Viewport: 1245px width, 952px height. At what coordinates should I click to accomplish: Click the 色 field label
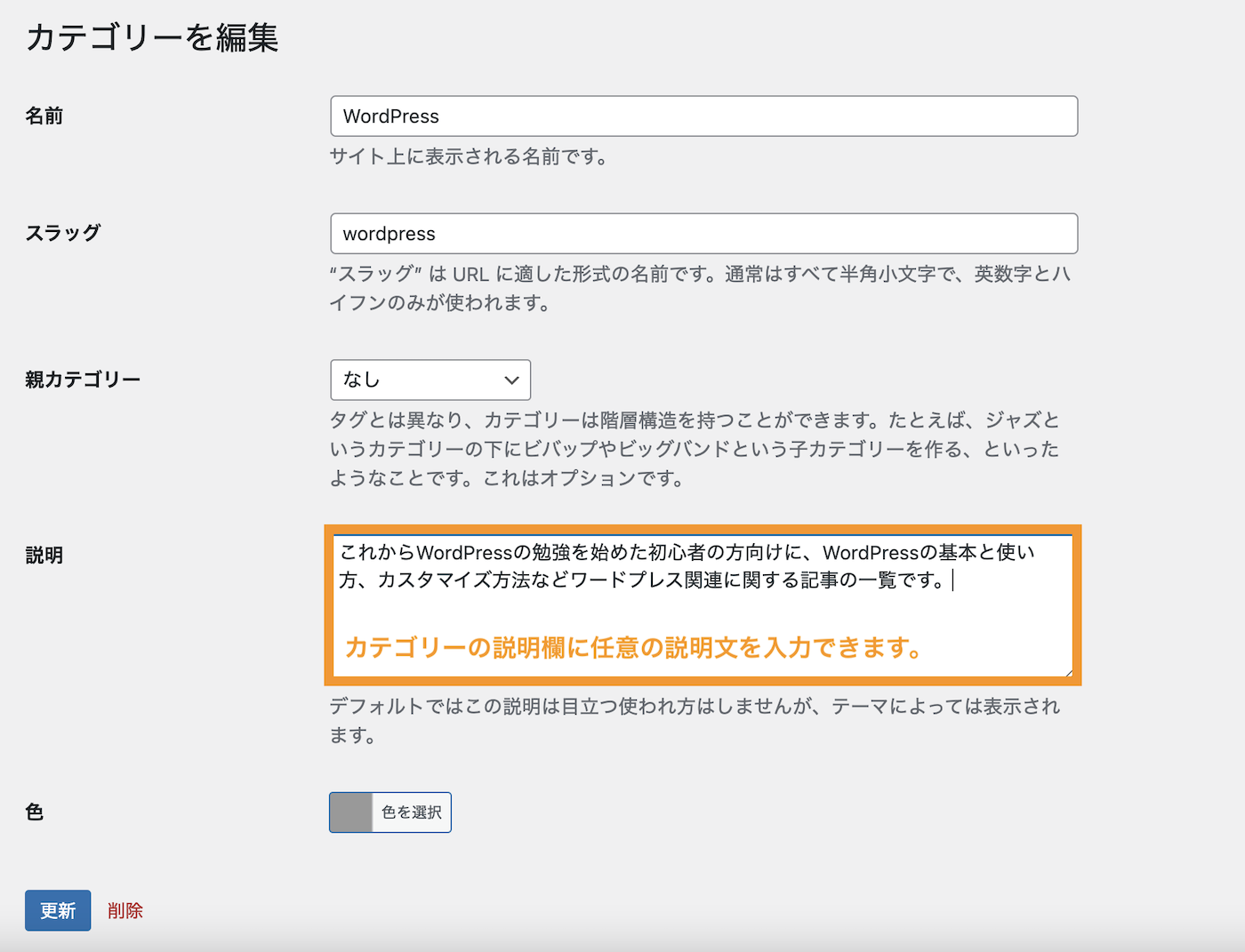point(35,812)
